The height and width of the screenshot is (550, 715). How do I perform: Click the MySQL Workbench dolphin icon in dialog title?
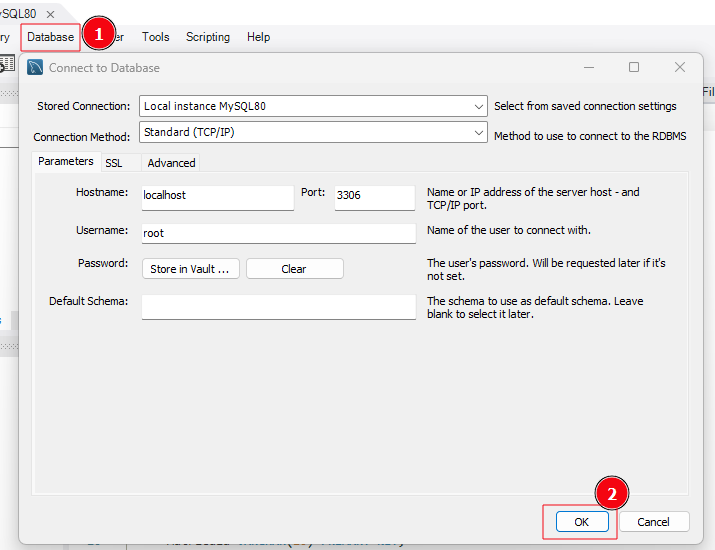pos(35,67)
